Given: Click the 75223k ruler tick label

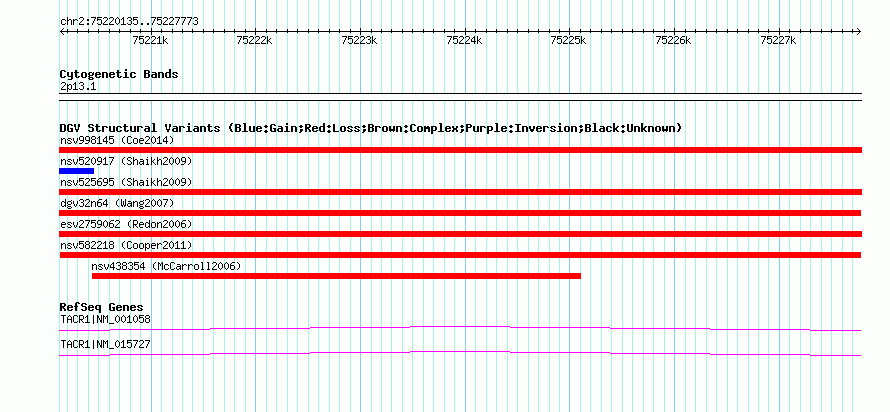Looking at the screenshot, I should point(360,40).
